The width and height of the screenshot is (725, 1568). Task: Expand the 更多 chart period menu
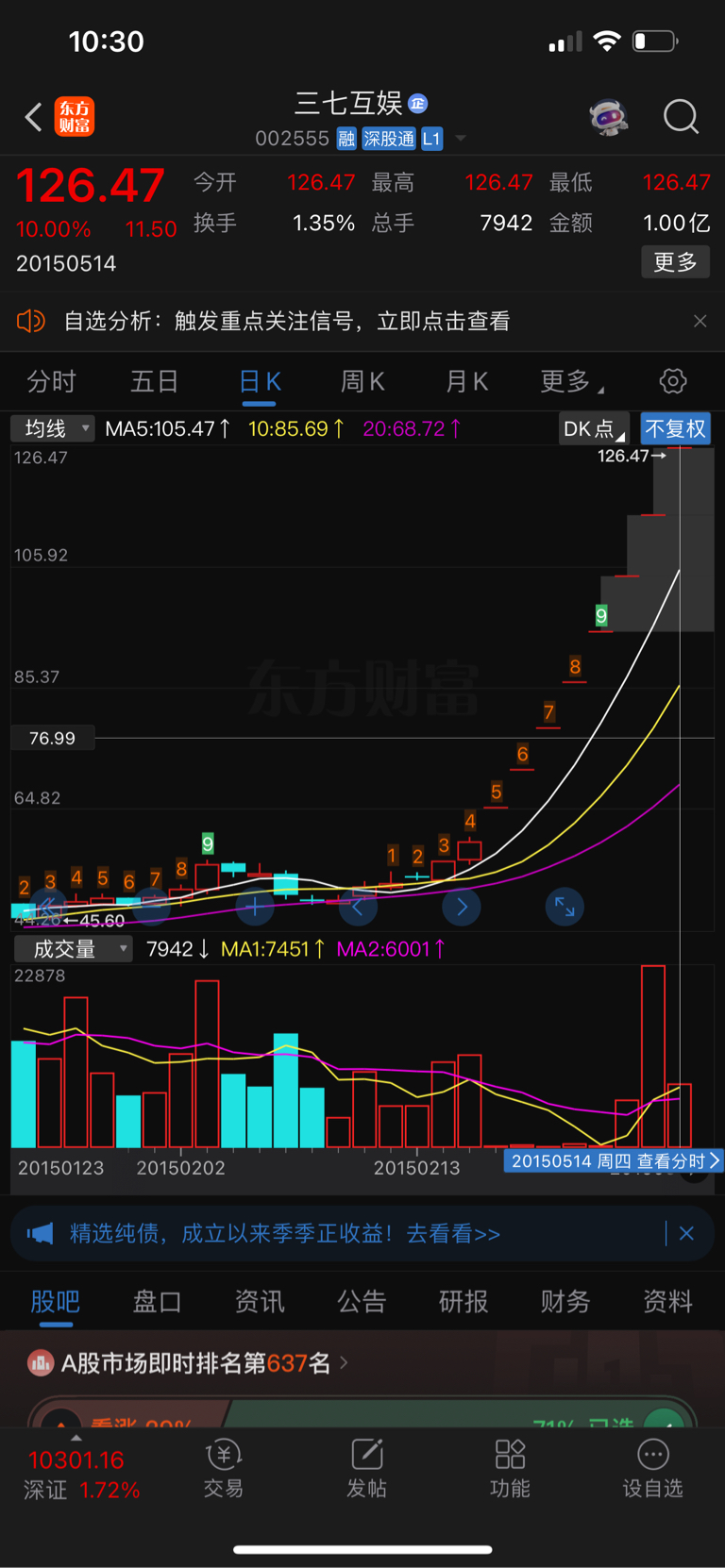[x=572, y=381]
